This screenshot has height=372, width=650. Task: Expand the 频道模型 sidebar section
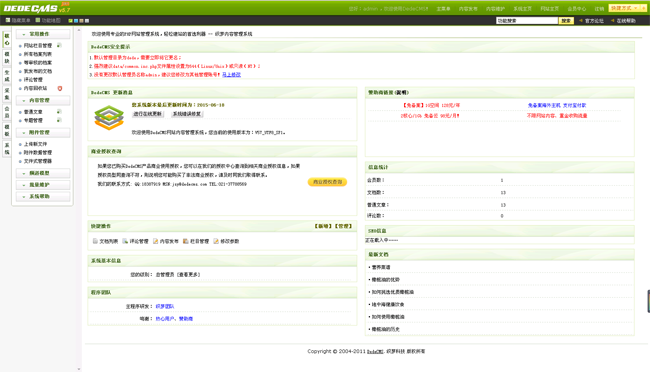(x=43, y=173)
